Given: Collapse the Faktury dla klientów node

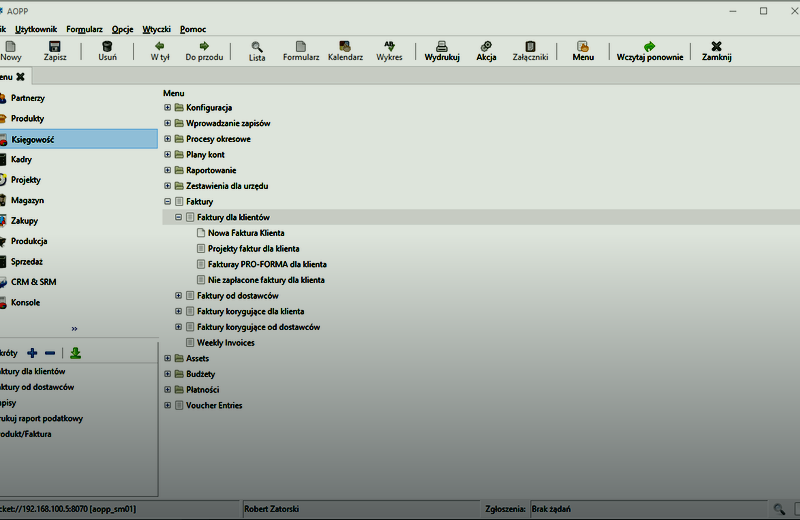Looking at the screenshot, I should click(x=179, y=217).
